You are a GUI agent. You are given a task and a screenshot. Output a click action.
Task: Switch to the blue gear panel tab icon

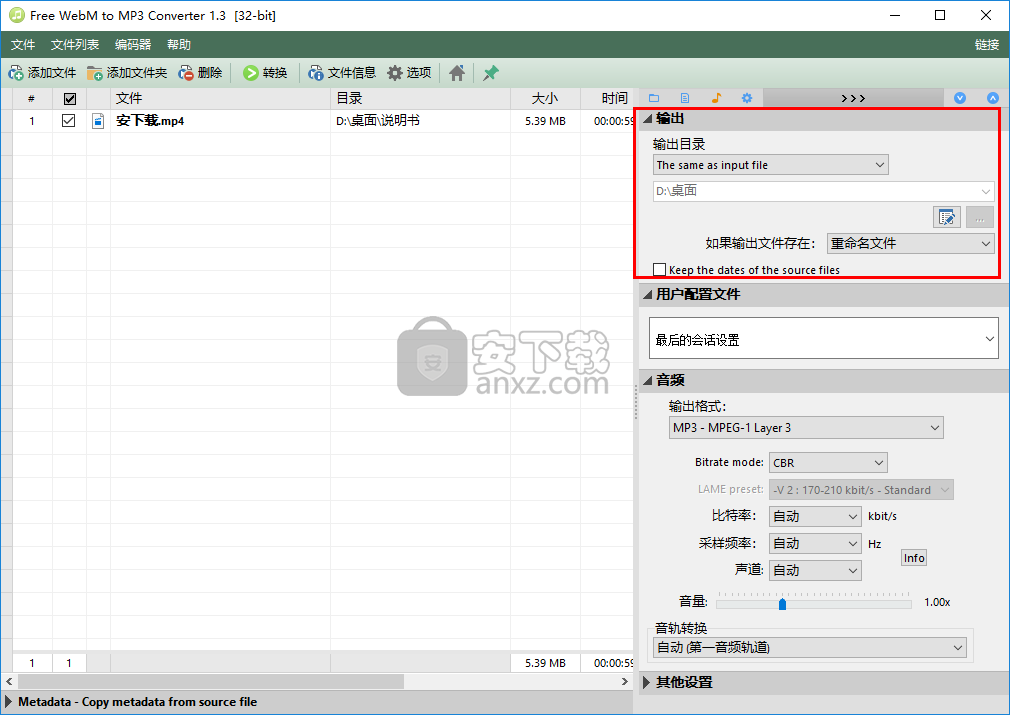click(x=747, y=98)
